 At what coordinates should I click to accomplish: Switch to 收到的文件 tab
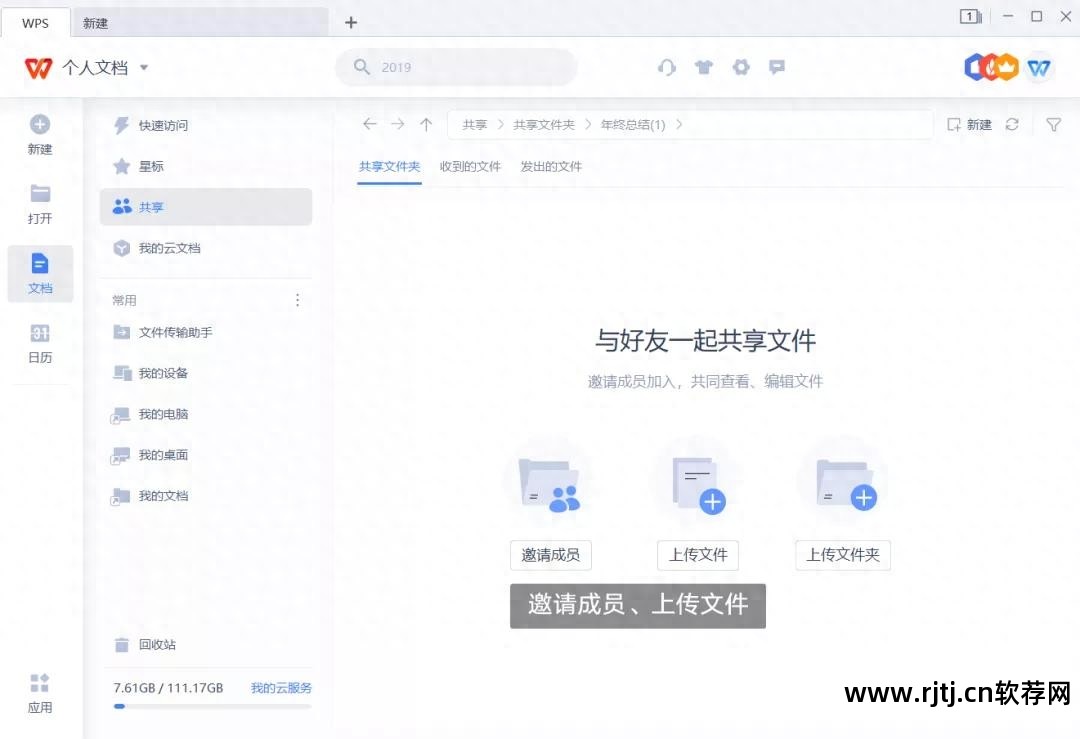470,166
